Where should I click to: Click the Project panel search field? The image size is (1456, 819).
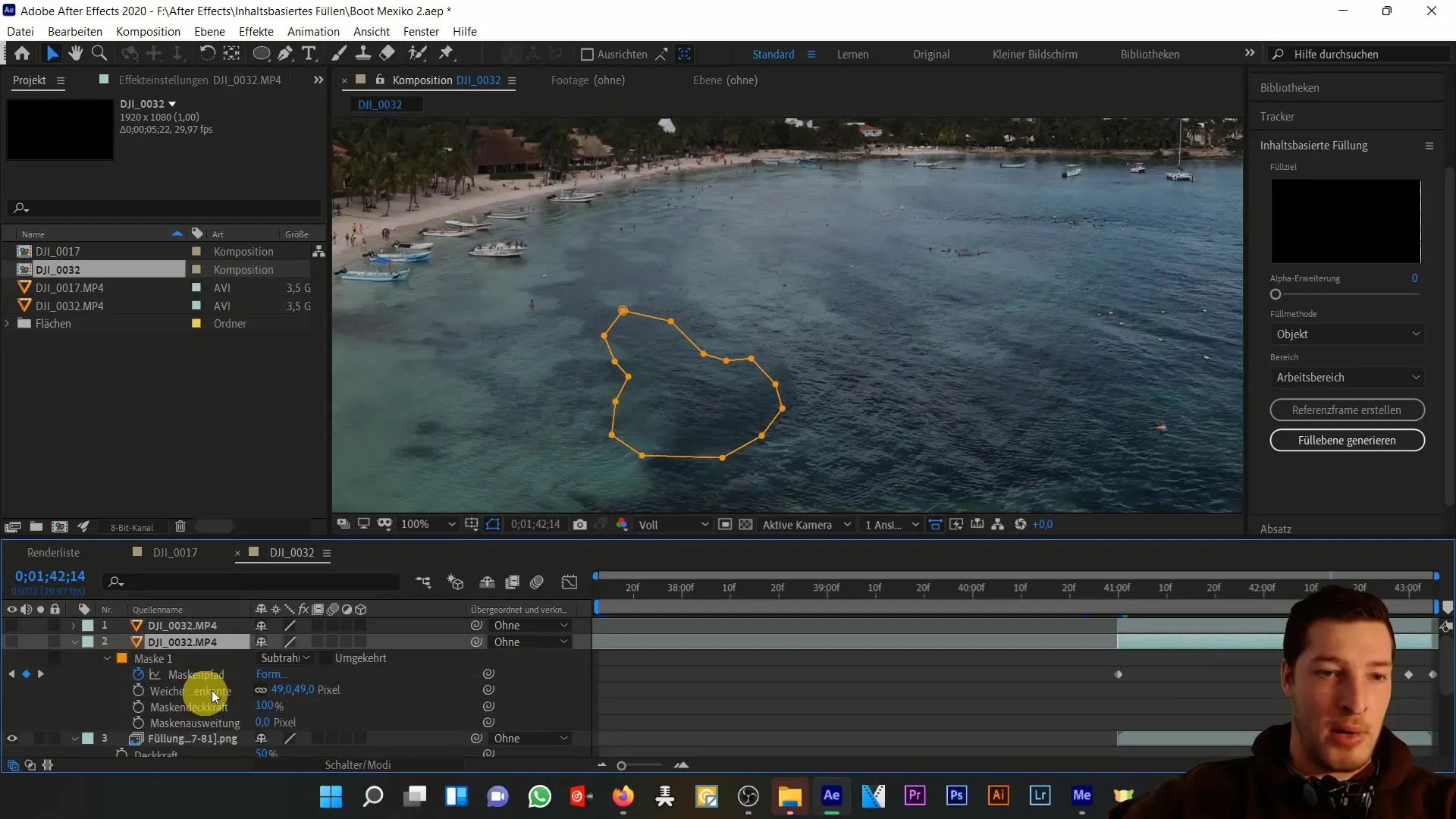[164, 208]
